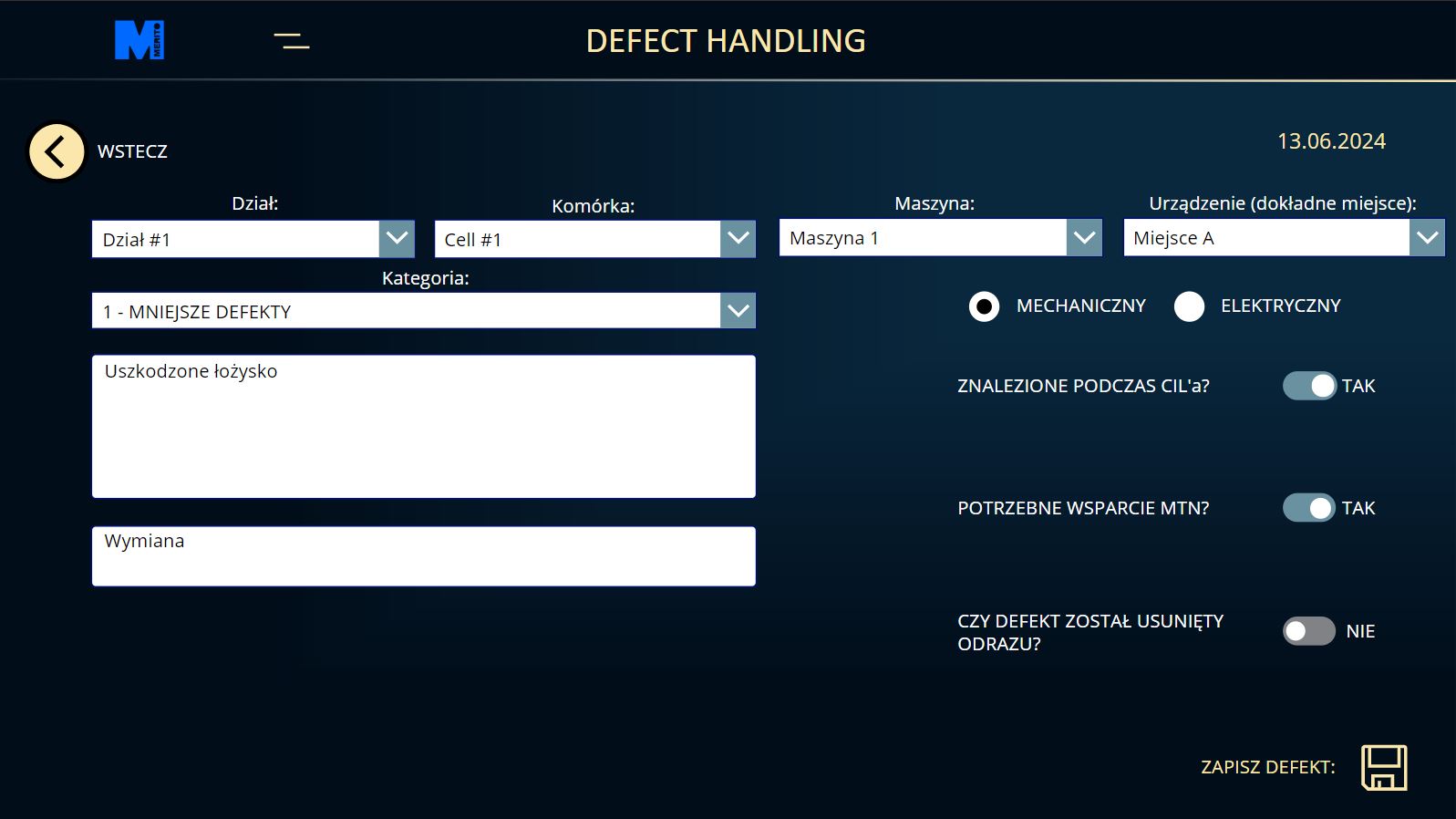Image resolution: width=1456 pixels, height=819 pixels.
Task: Expand the Urządzenie dropdown arrow
Action: pyautogui.click(x=1427, y=238)
